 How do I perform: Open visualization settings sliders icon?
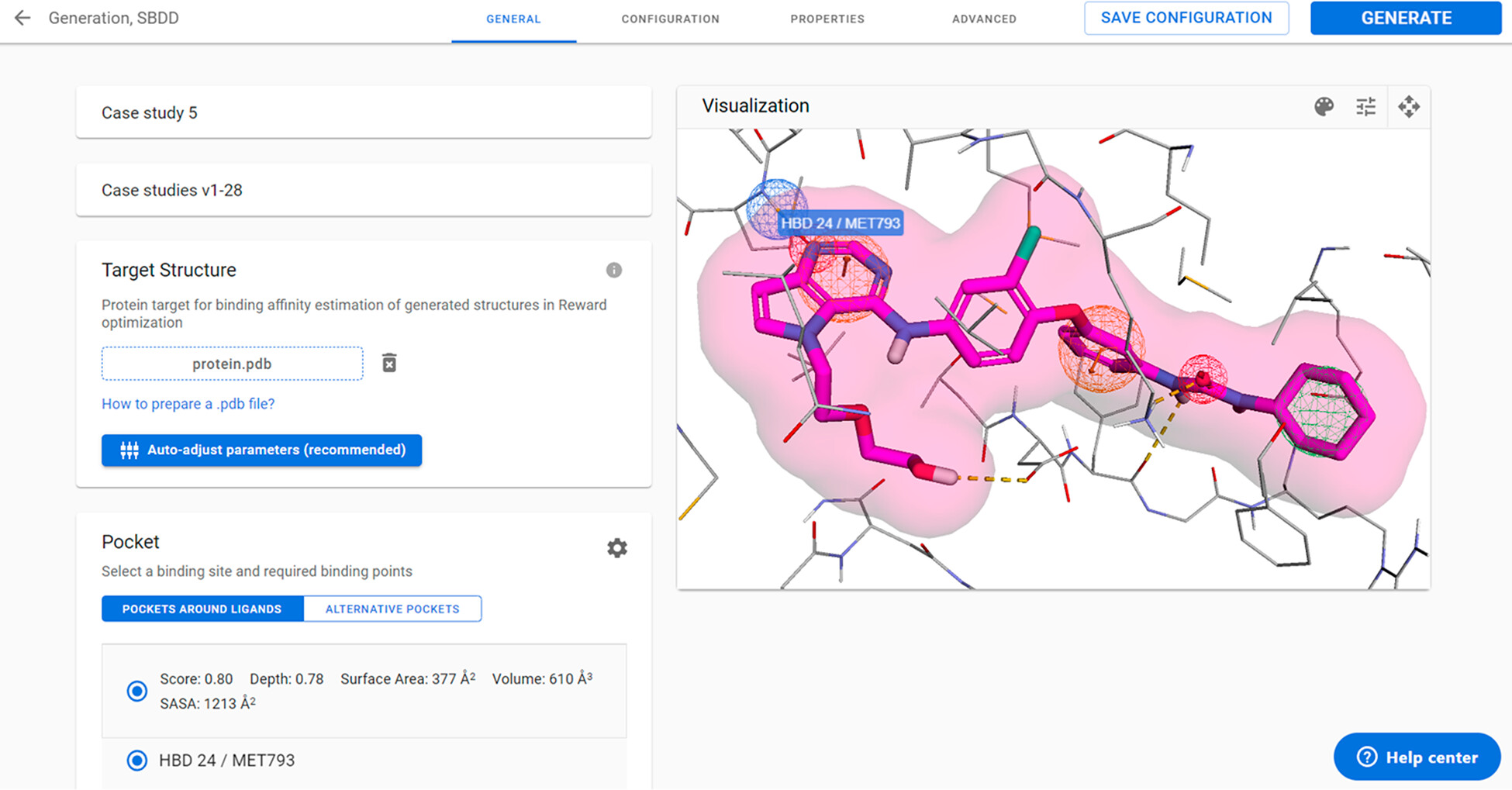click(1366, 106)
